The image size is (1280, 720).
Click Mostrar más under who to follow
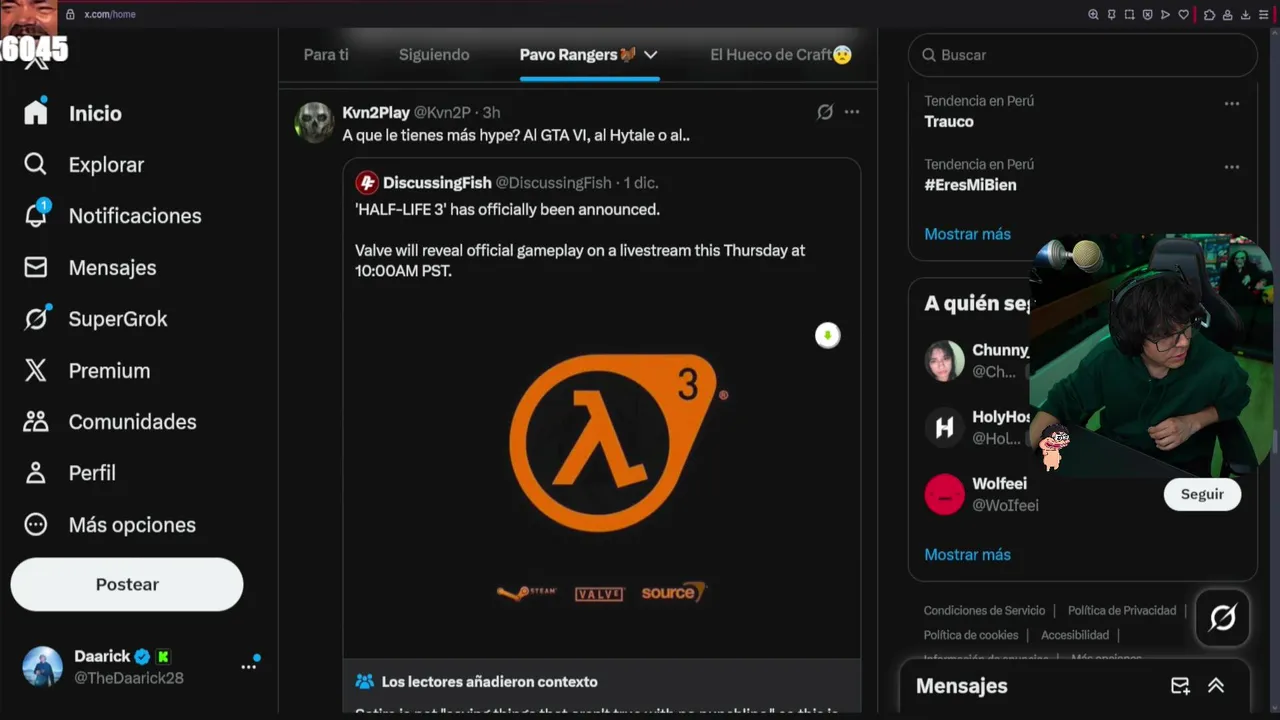coord(967,555)
